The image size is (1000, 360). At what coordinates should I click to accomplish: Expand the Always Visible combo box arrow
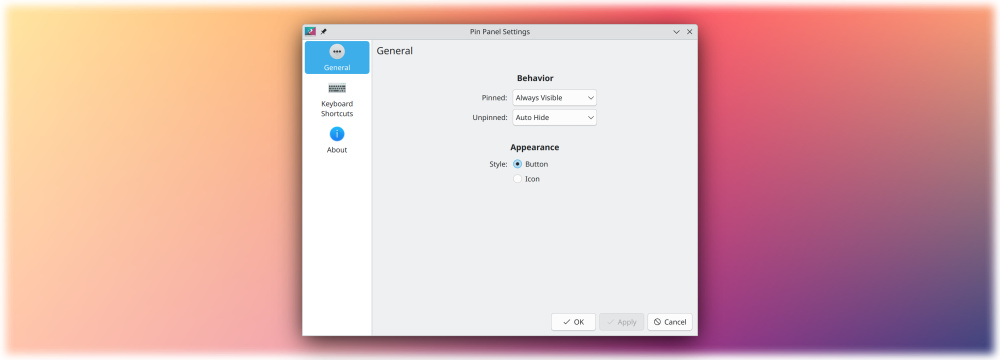click(x=591, y=98)
